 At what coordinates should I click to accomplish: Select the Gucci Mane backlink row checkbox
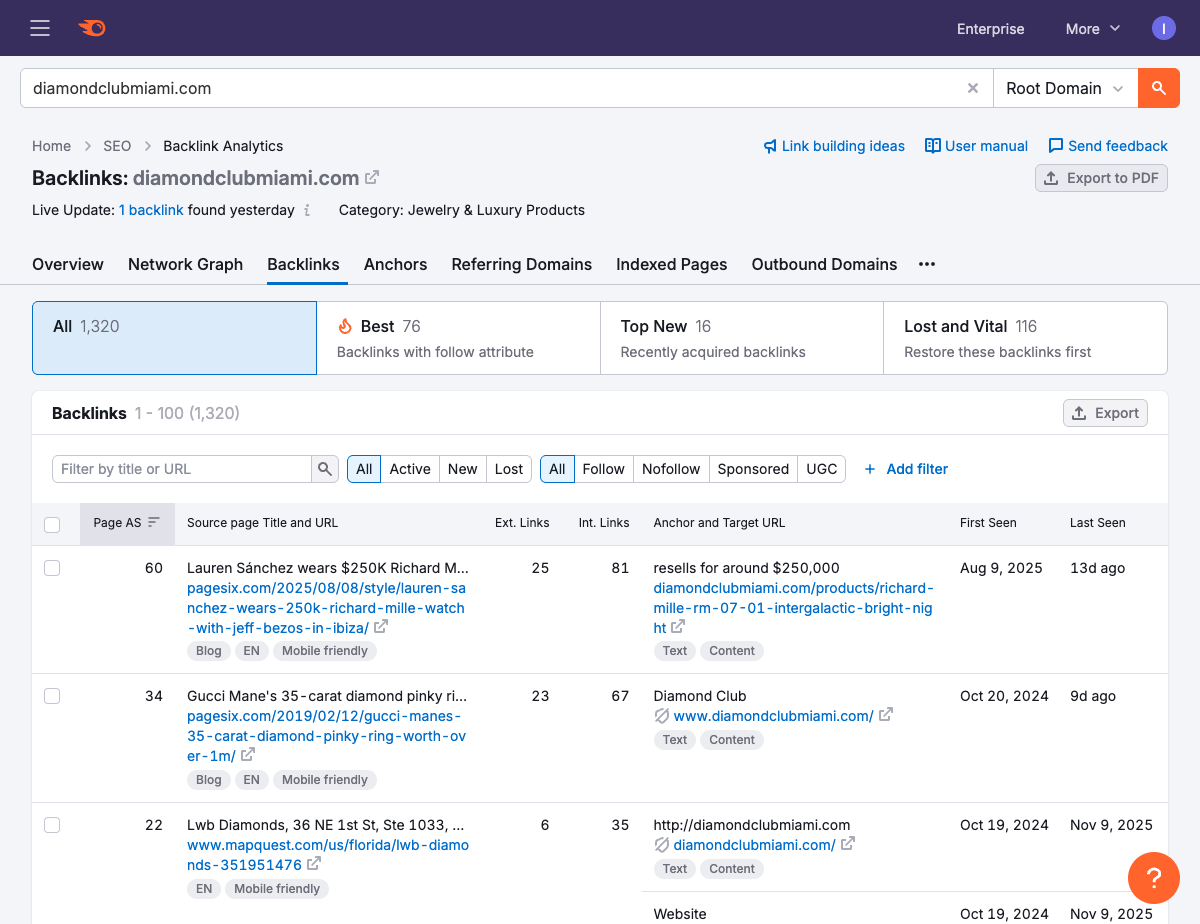point(52,696)
